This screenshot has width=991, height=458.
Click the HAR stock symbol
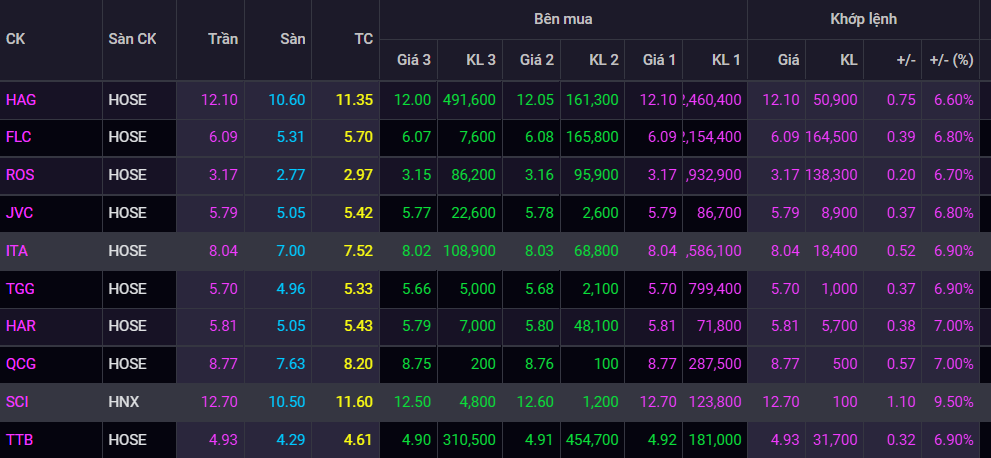tap(20, 327)
